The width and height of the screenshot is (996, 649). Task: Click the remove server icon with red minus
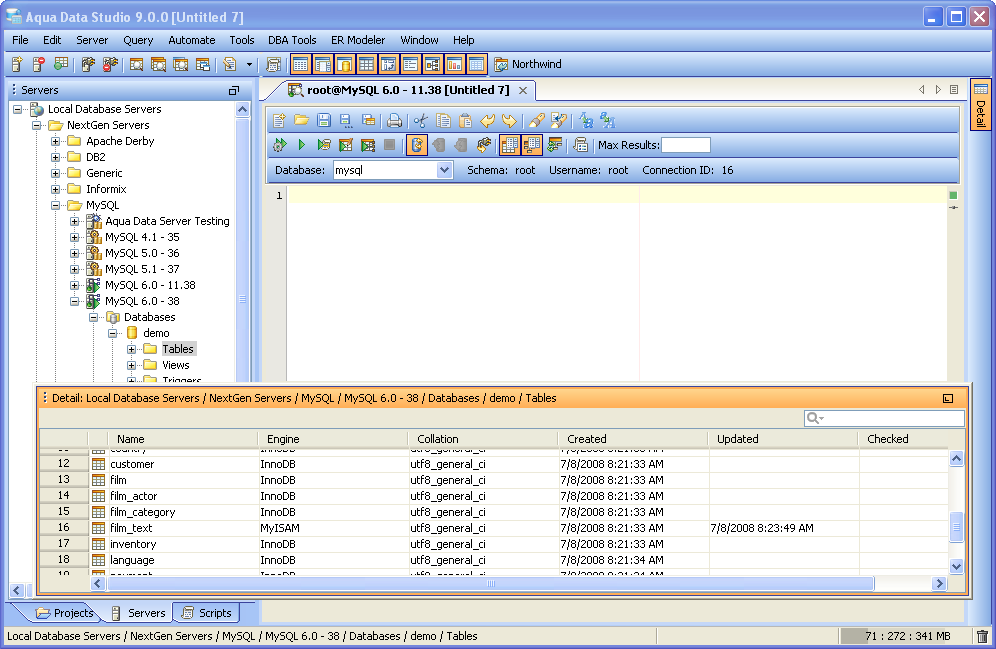[x=39, y=64]
